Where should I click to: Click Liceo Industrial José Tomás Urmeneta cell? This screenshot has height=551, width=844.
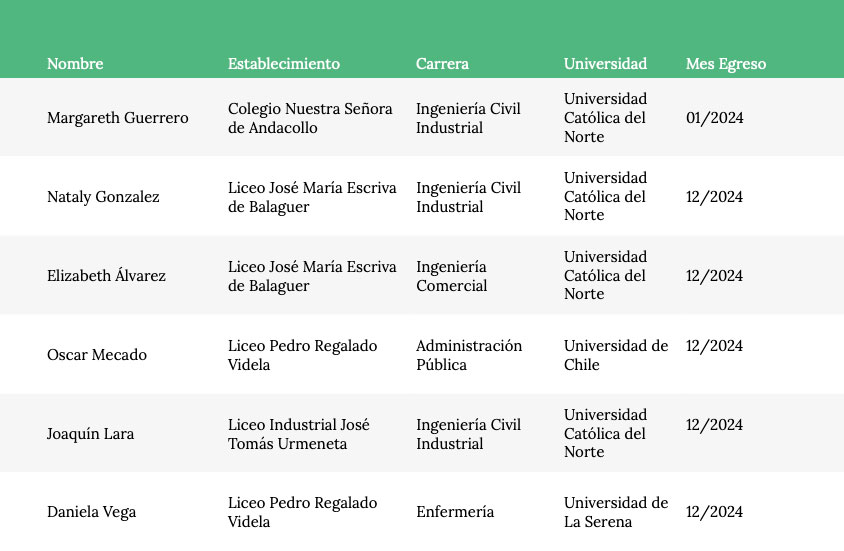click(299, 434)
